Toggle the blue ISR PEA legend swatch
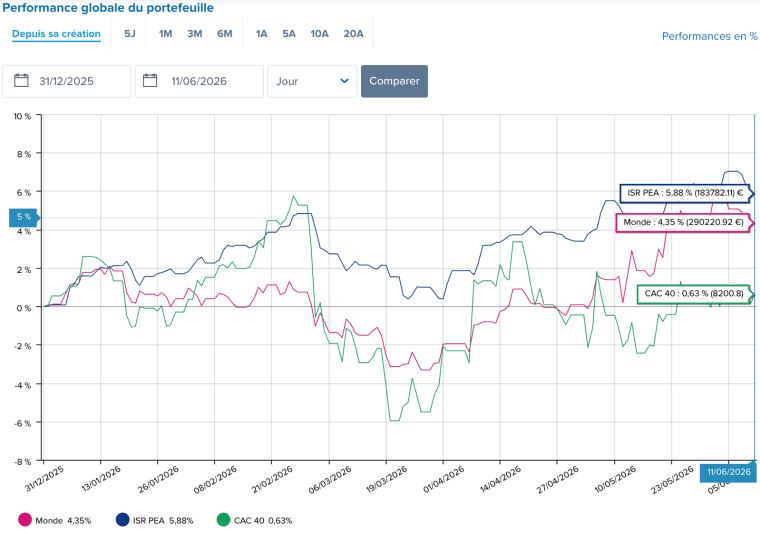The height and width of the screenshot is (533, 760). click(123, 520)
